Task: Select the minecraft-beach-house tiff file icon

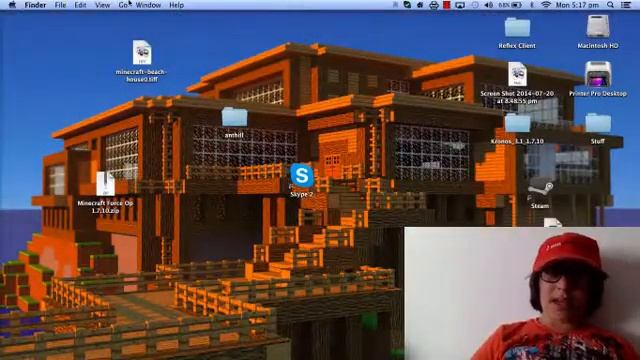Action: (142, 52)
